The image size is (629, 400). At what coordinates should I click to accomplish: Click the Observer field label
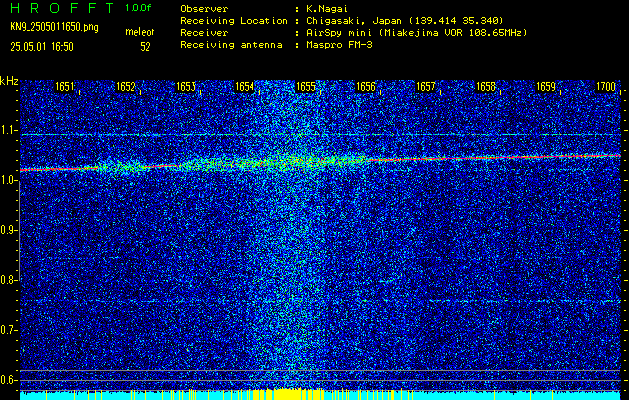click(x=204, y=9)
